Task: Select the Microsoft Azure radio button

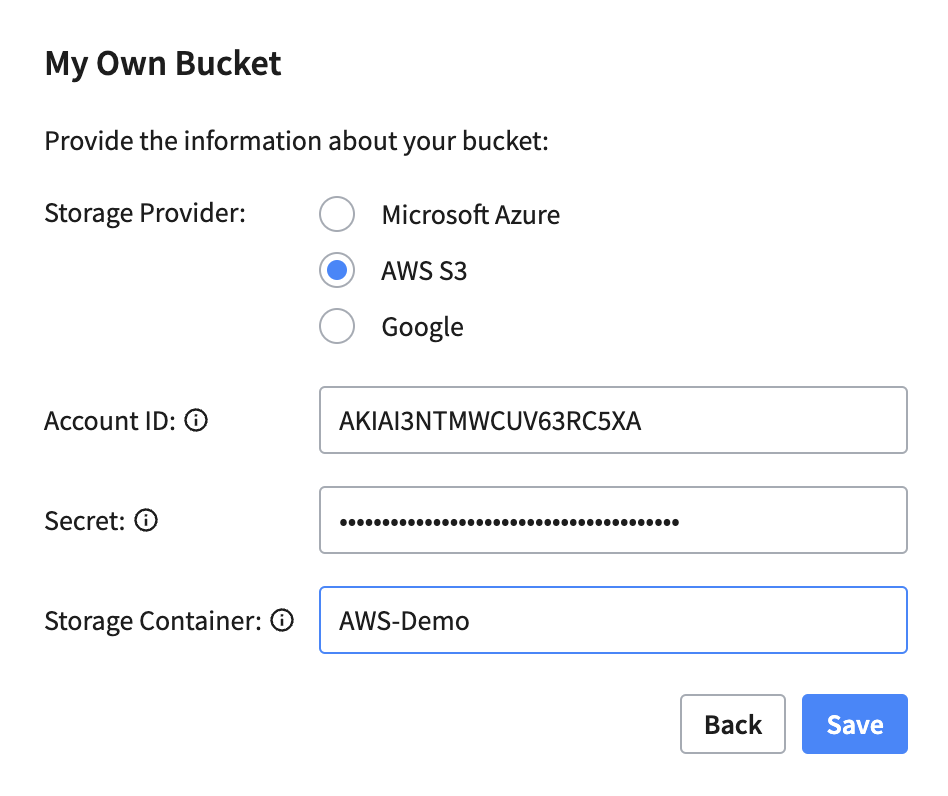Action: (x=337, y=214)
